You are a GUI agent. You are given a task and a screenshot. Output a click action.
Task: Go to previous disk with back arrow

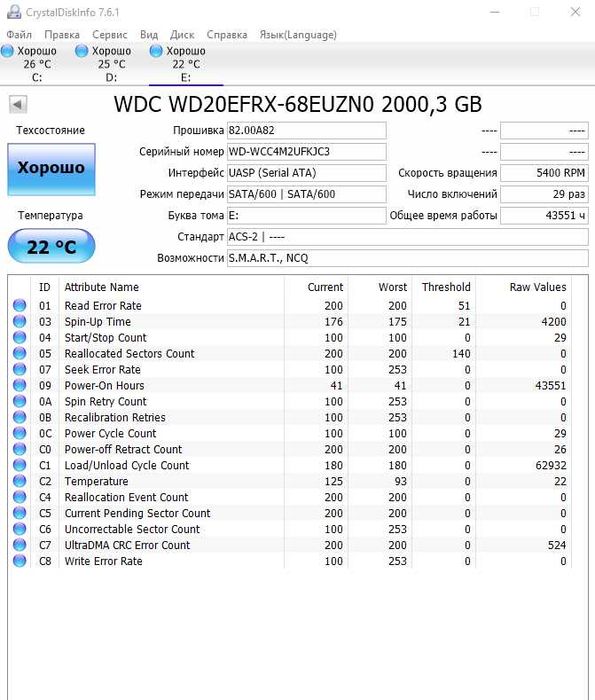18,105
